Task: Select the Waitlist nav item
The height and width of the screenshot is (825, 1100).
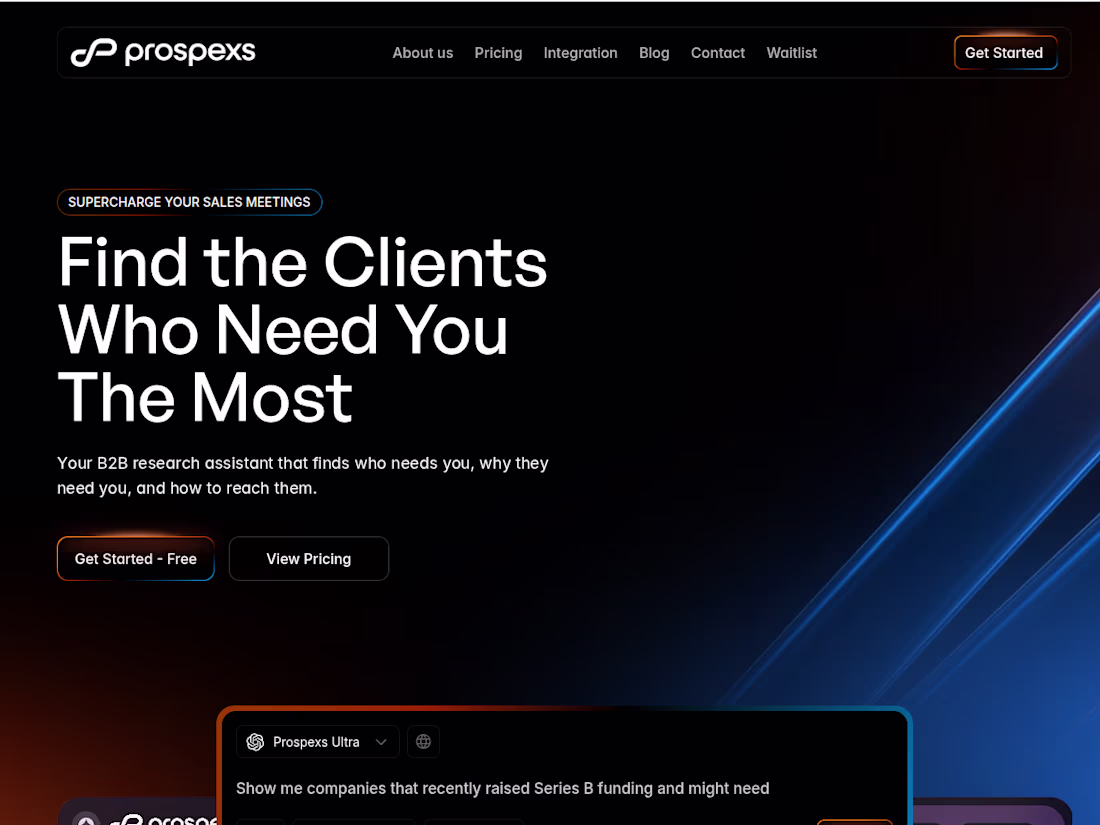Action: click(791, 53)
